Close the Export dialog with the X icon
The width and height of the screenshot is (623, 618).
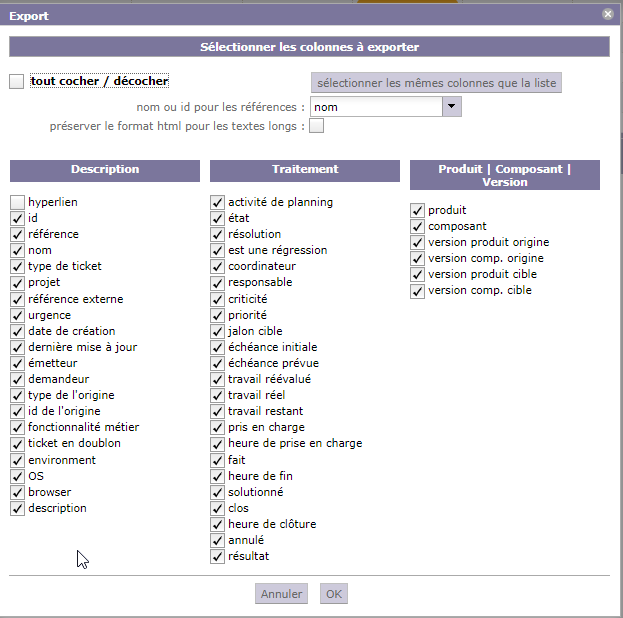[x=608, y=15]
